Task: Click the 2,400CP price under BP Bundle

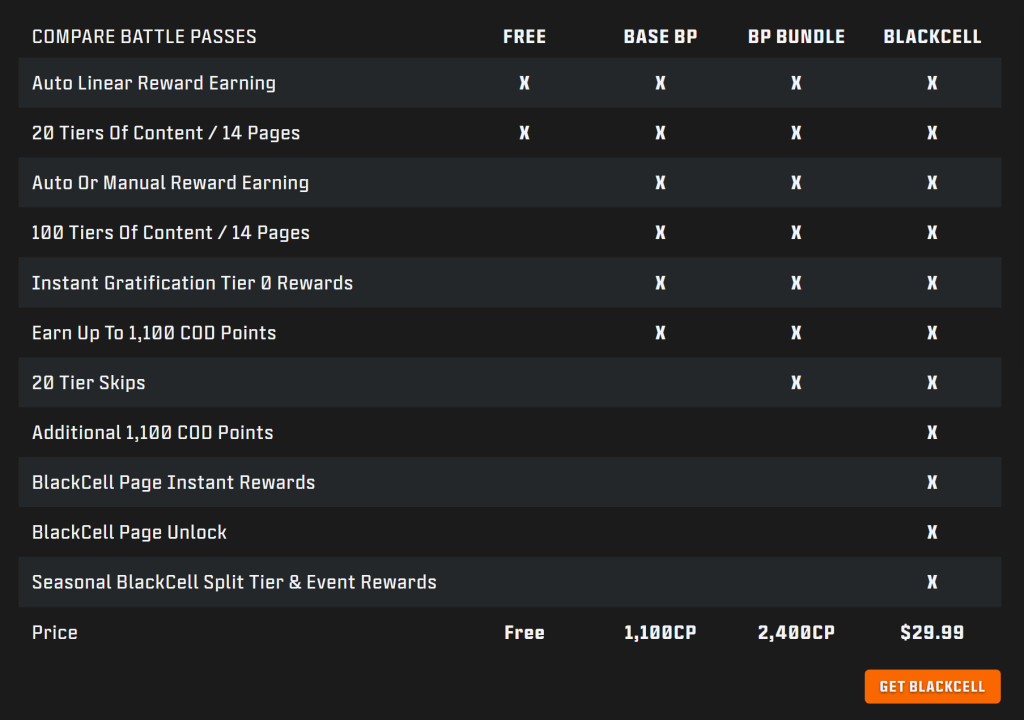Action: tap(796, 632)
